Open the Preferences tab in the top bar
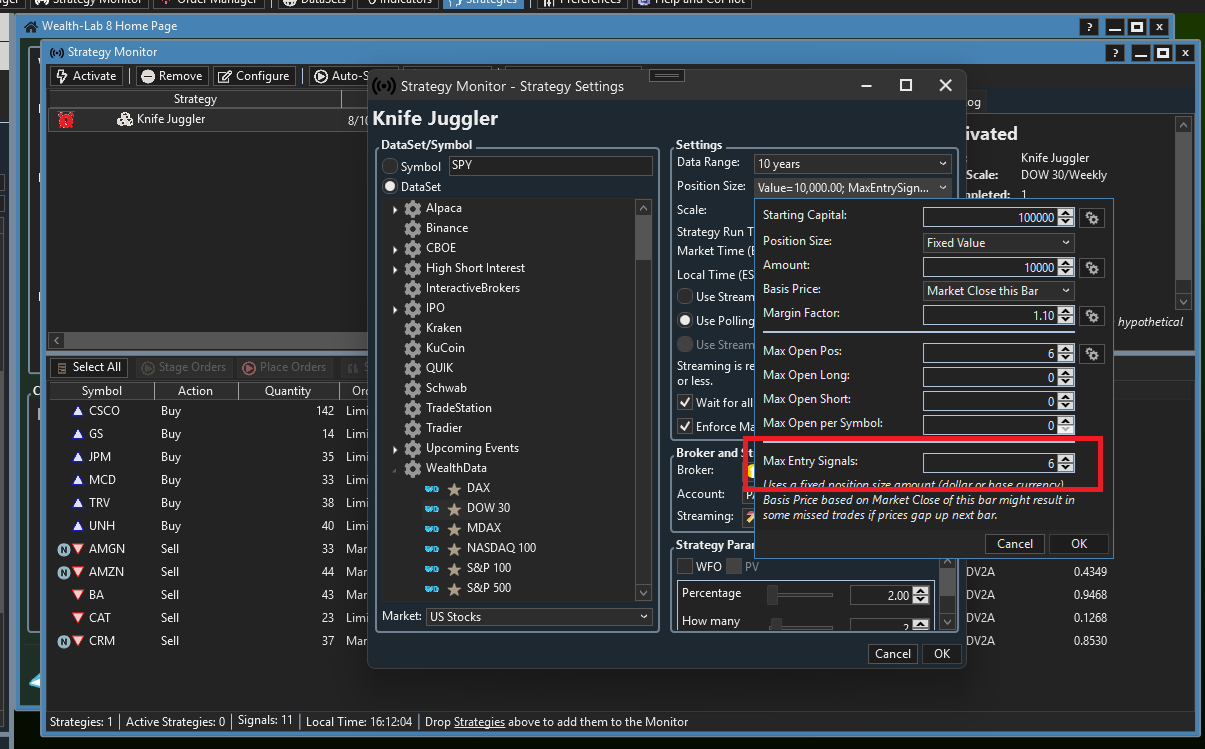This screenshot has width=1205, height=749. (x=582, y=3)
